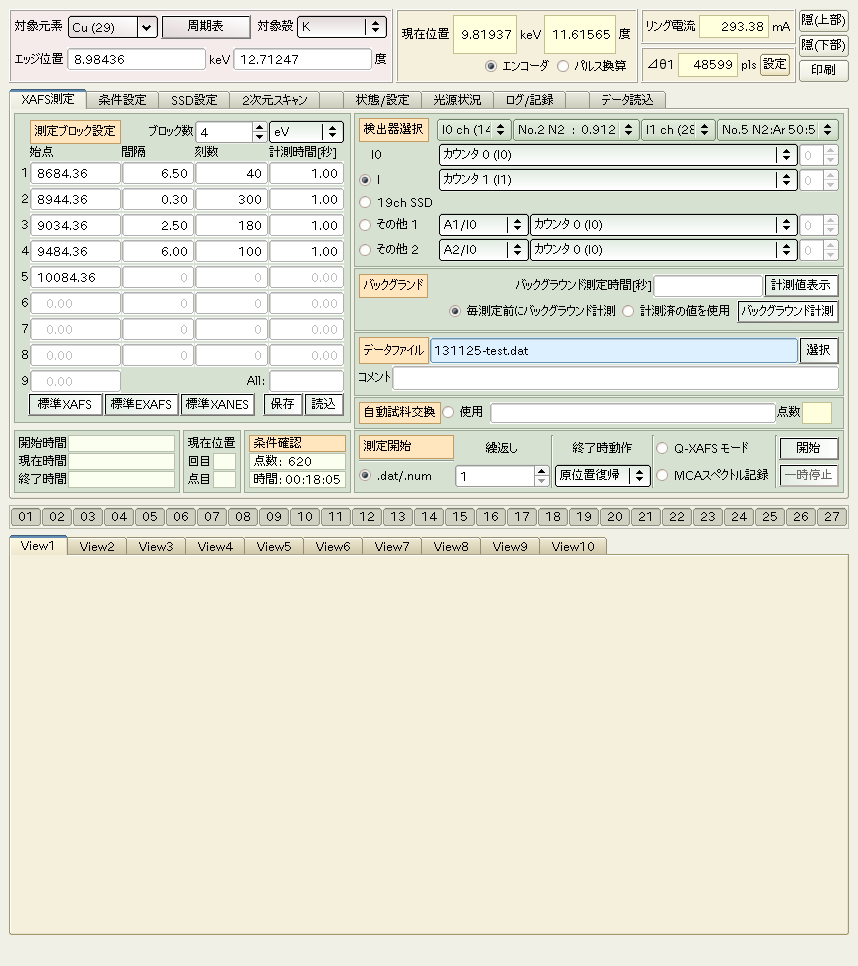Open the 周期表 periodic table button

pyautogui.click(x=206, y=27)
